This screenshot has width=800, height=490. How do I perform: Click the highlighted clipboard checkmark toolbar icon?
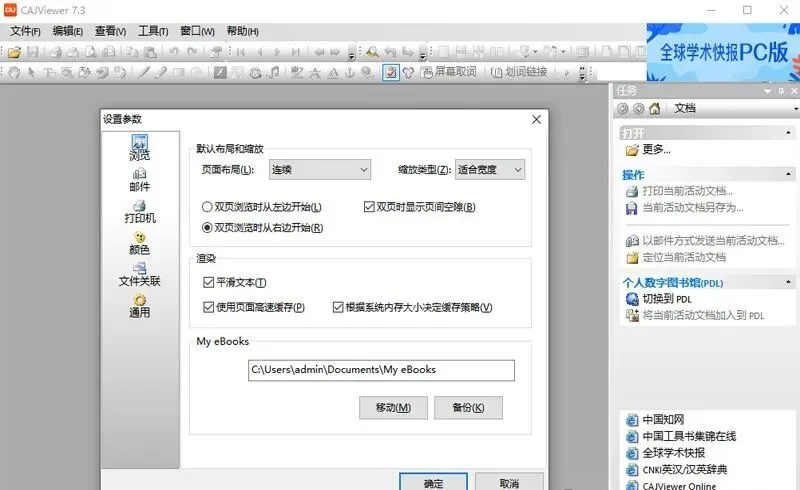point(391,72)
